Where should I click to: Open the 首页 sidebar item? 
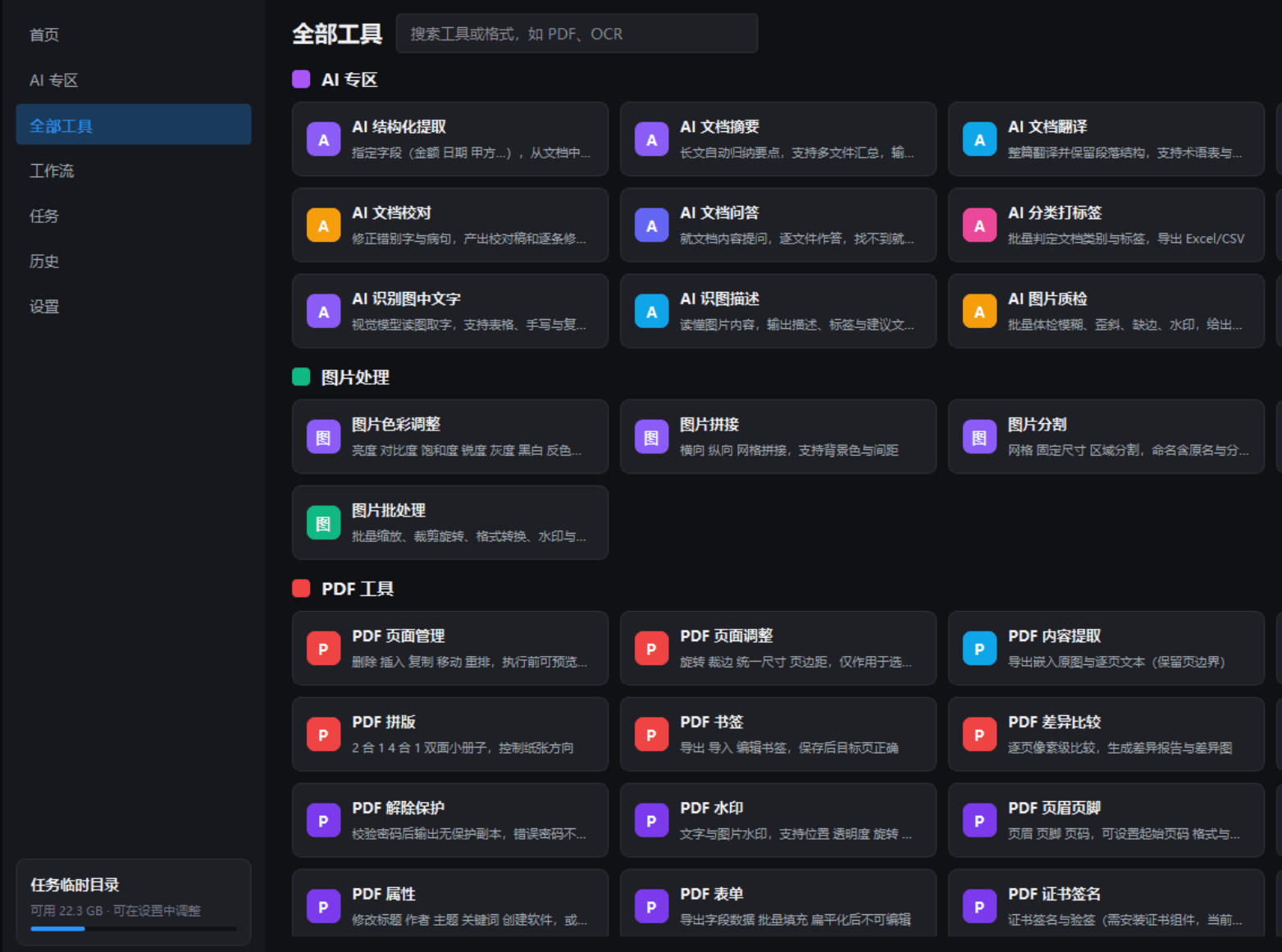[134, 34]
